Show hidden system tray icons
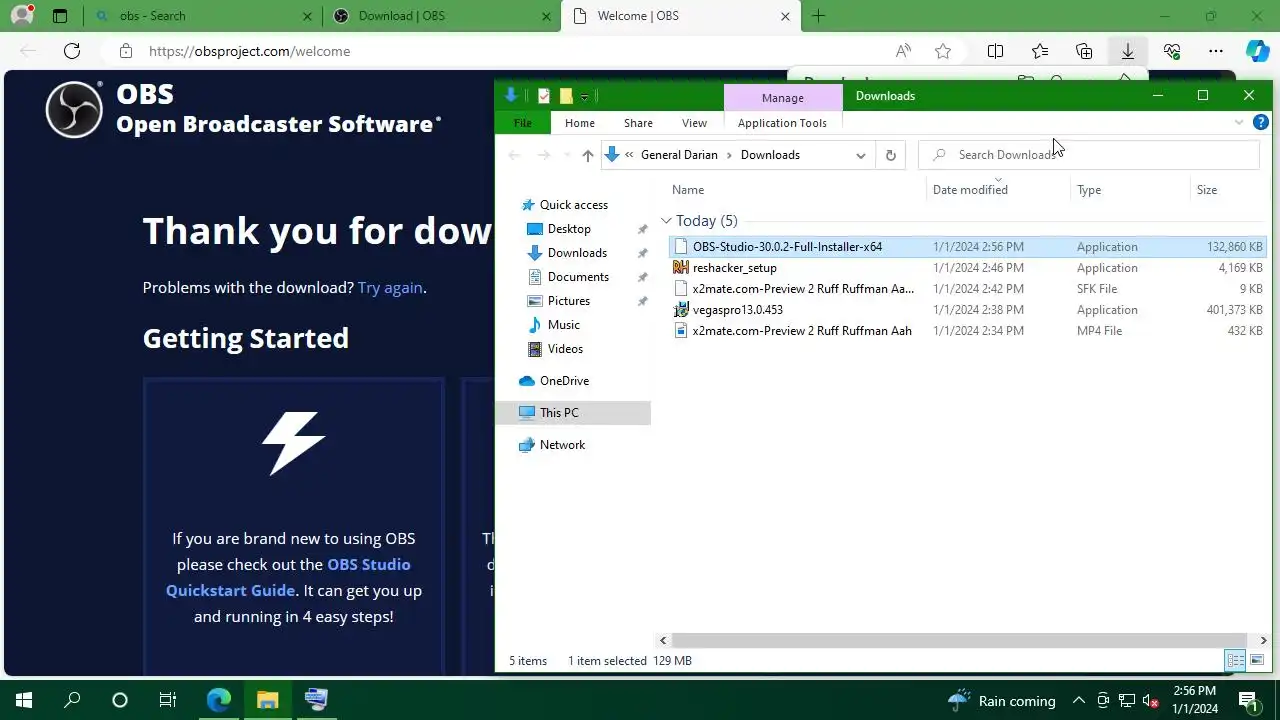This screenshot has height=720, width=1280. 1078,700
